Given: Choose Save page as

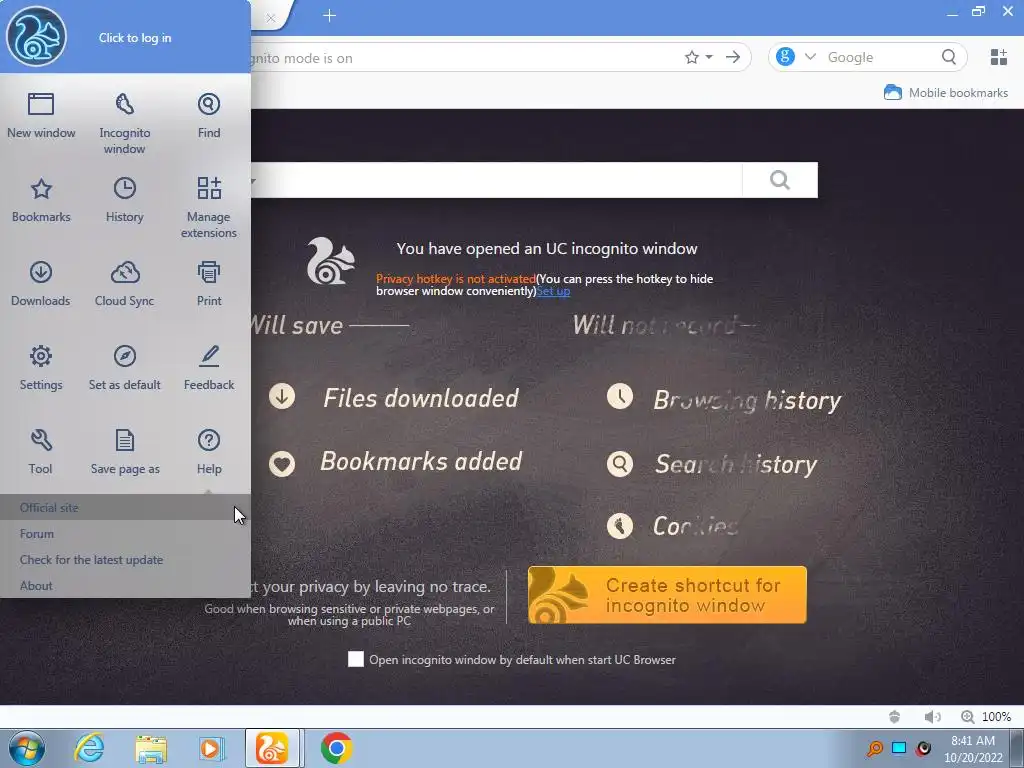Looking at the screenshot, I should coord(125,452).
